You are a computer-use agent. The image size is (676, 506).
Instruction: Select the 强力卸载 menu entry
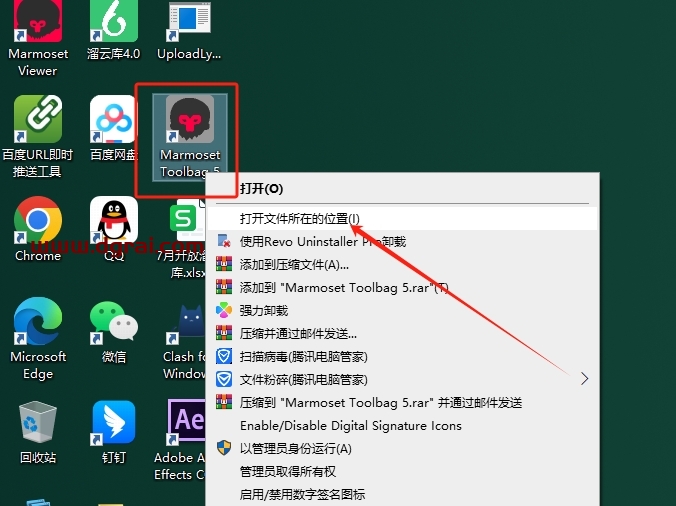point(403,311)
